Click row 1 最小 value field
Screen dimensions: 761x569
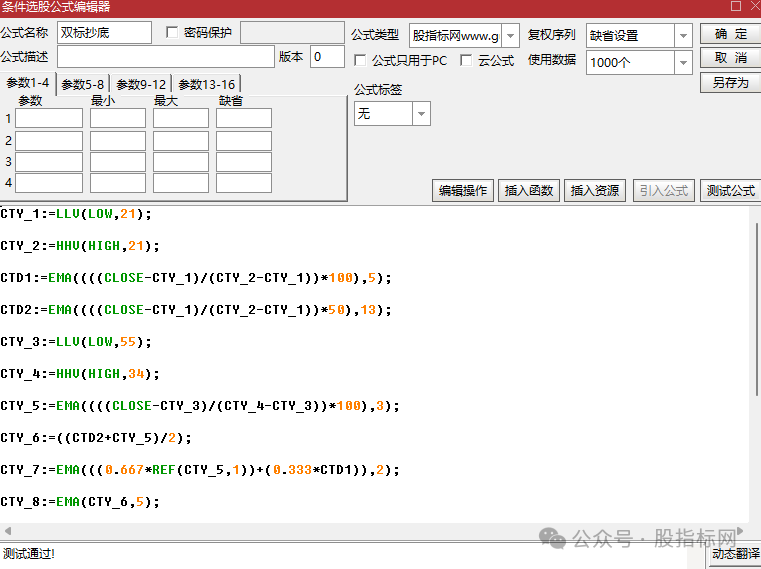tap(118, 118)
